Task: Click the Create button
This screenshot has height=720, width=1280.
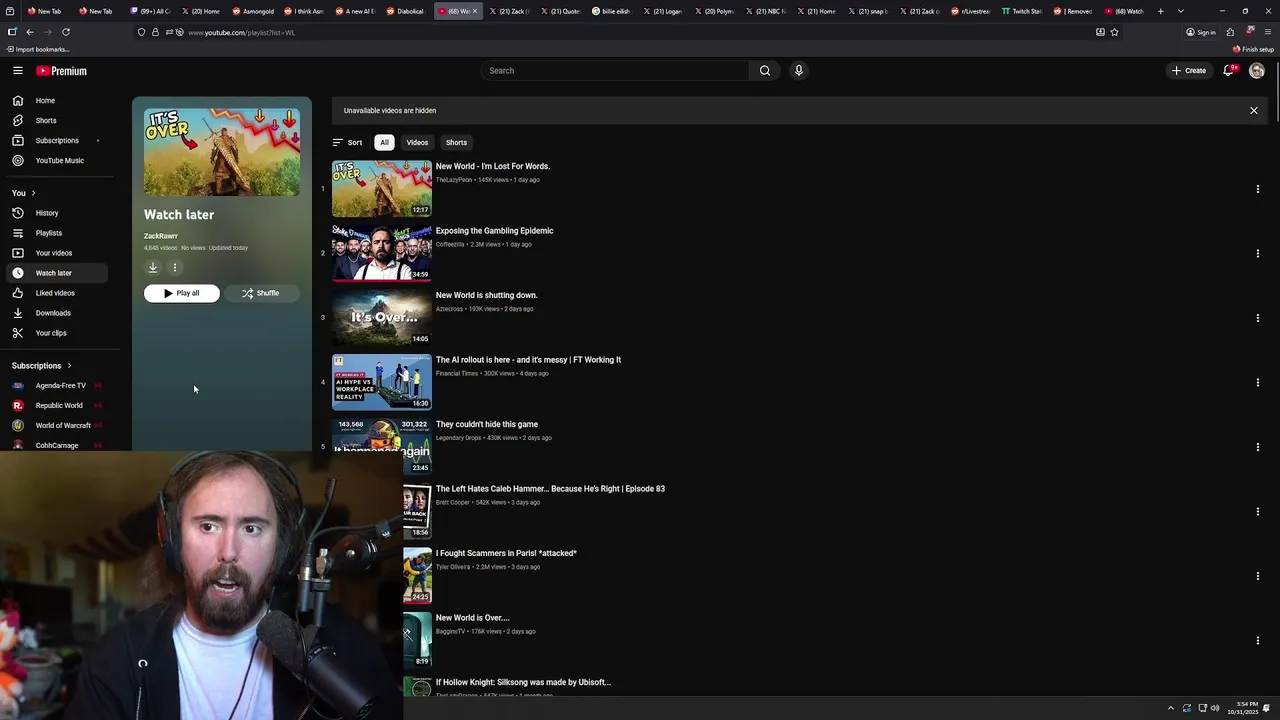Action: (1190, 71)
